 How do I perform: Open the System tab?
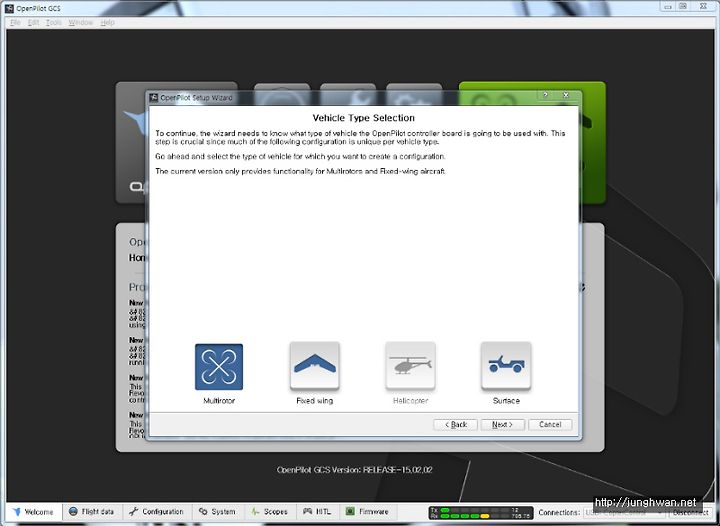pyautogui.click(x=217, y=511)
